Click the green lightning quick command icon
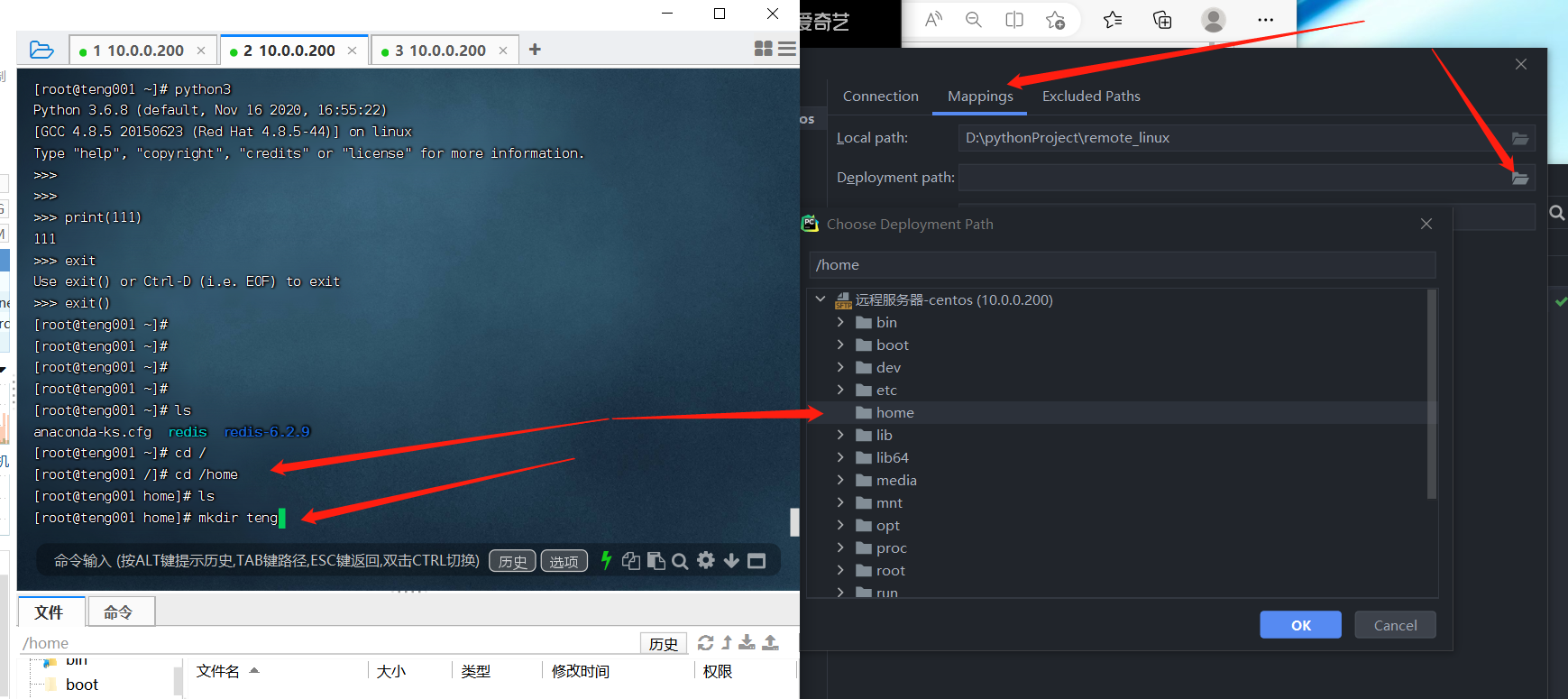The height and width of the screenshot is (699, 1568). (x=606, y=560)
